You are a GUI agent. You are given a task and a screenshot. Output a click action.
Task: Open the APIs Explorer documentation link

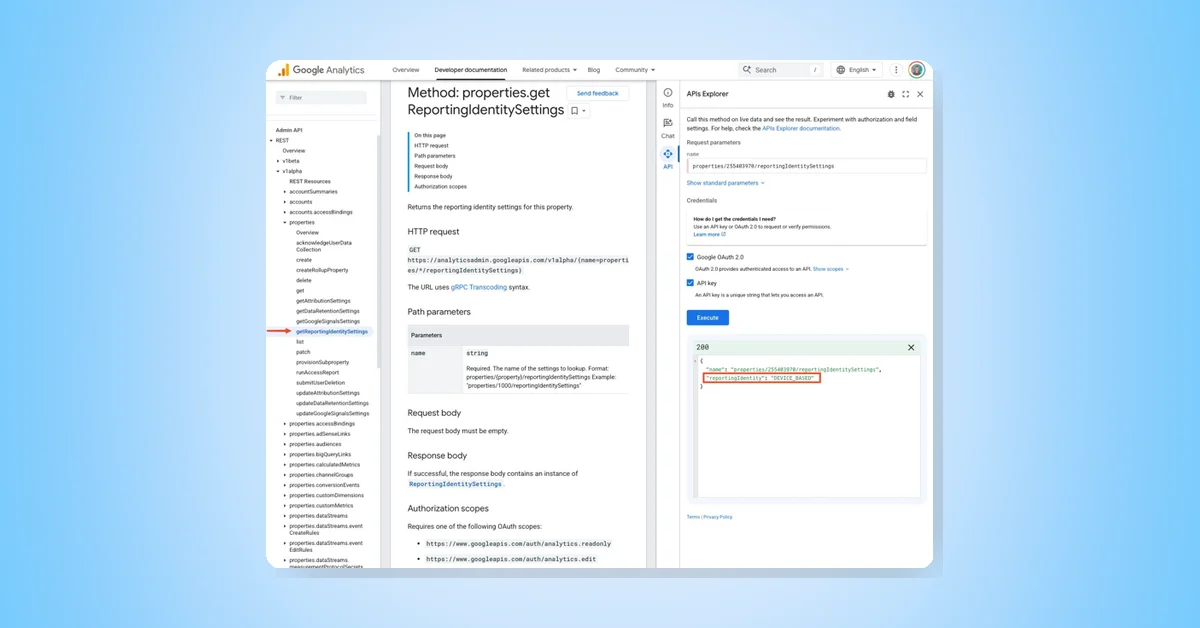pyautogui.click(x=801, y=128)
